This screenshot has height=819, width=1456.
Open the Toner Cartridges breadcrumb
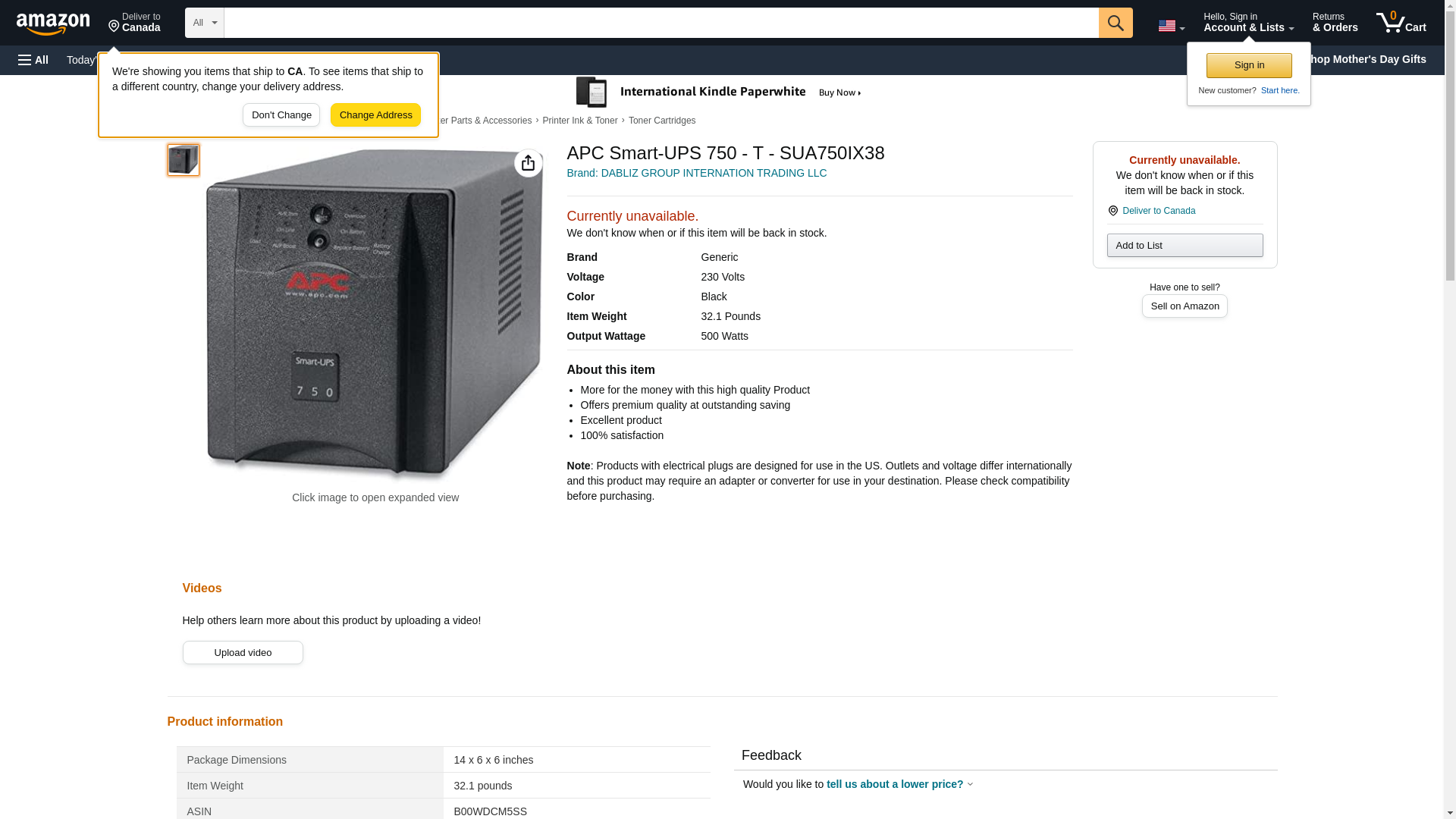[x=661, y=121]
